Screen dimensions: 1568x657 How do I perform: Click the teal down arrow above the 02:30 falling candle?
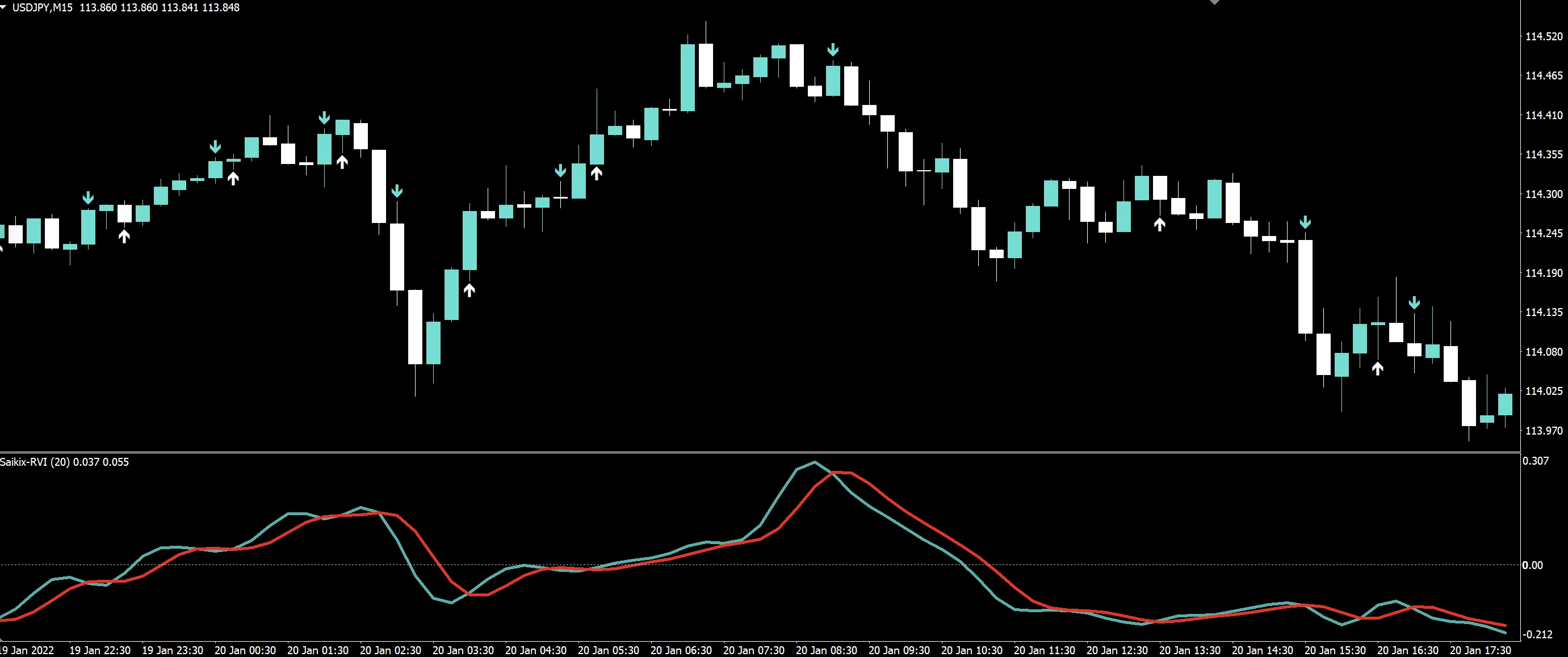tap(397, 191)
